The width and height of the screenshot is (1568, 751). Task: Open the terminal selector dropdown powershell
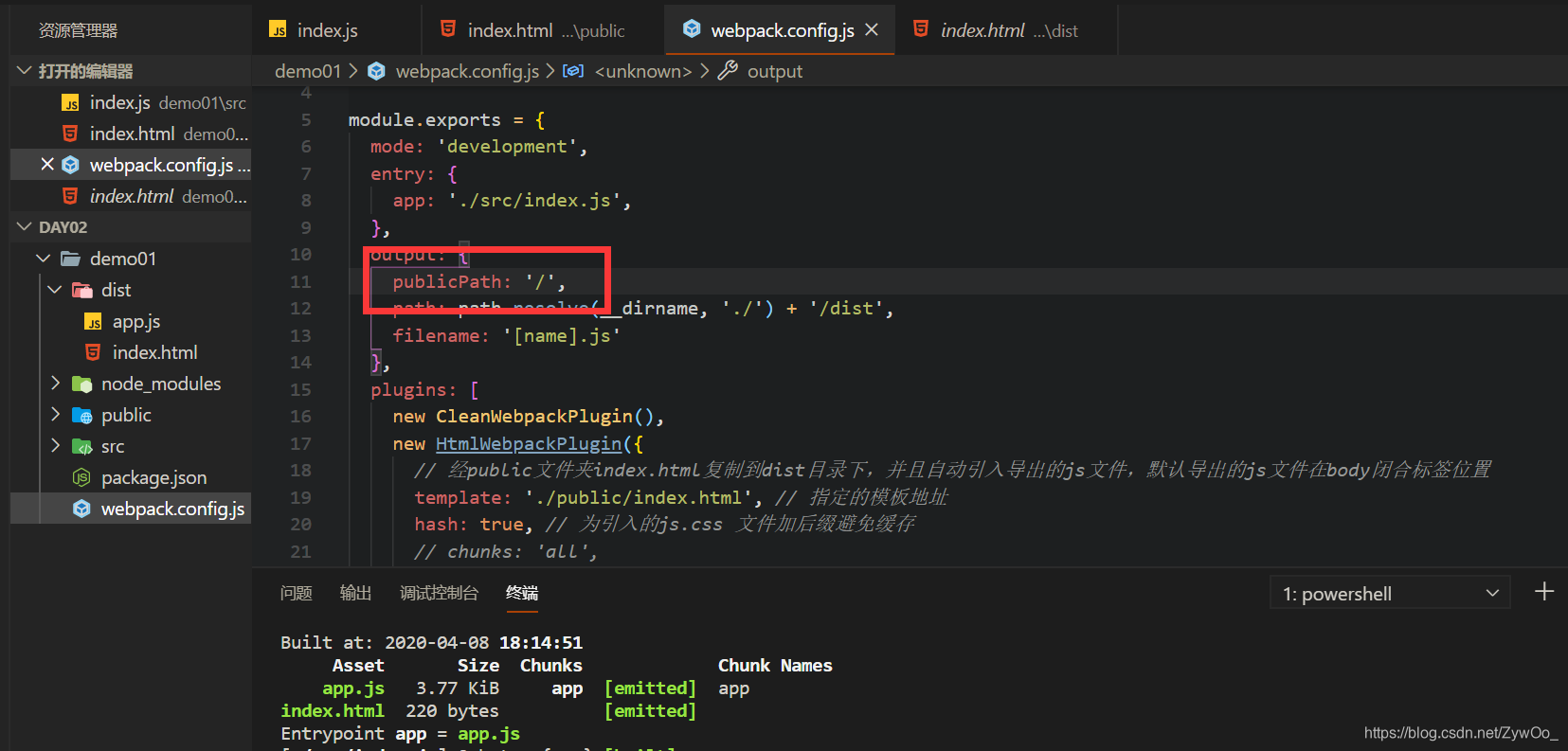coord(1389,594)
